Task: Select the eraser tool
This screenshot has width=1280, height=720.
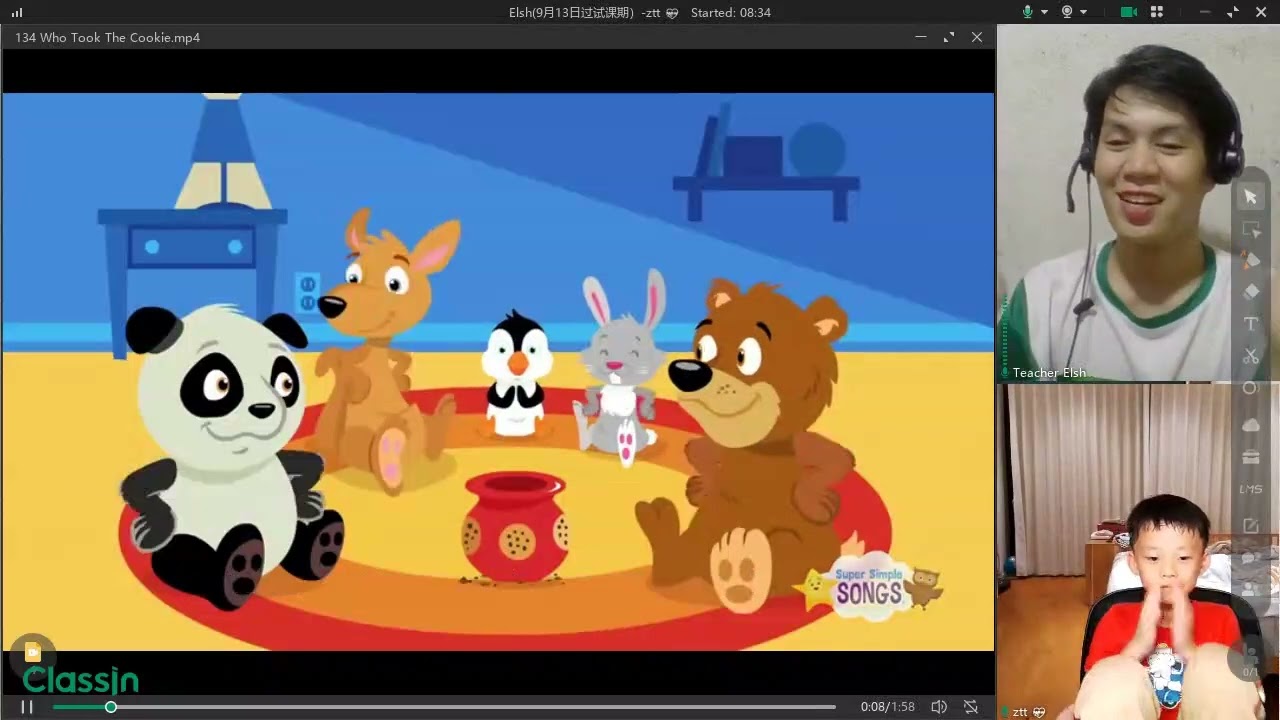Action: [x=1250, y=292]
